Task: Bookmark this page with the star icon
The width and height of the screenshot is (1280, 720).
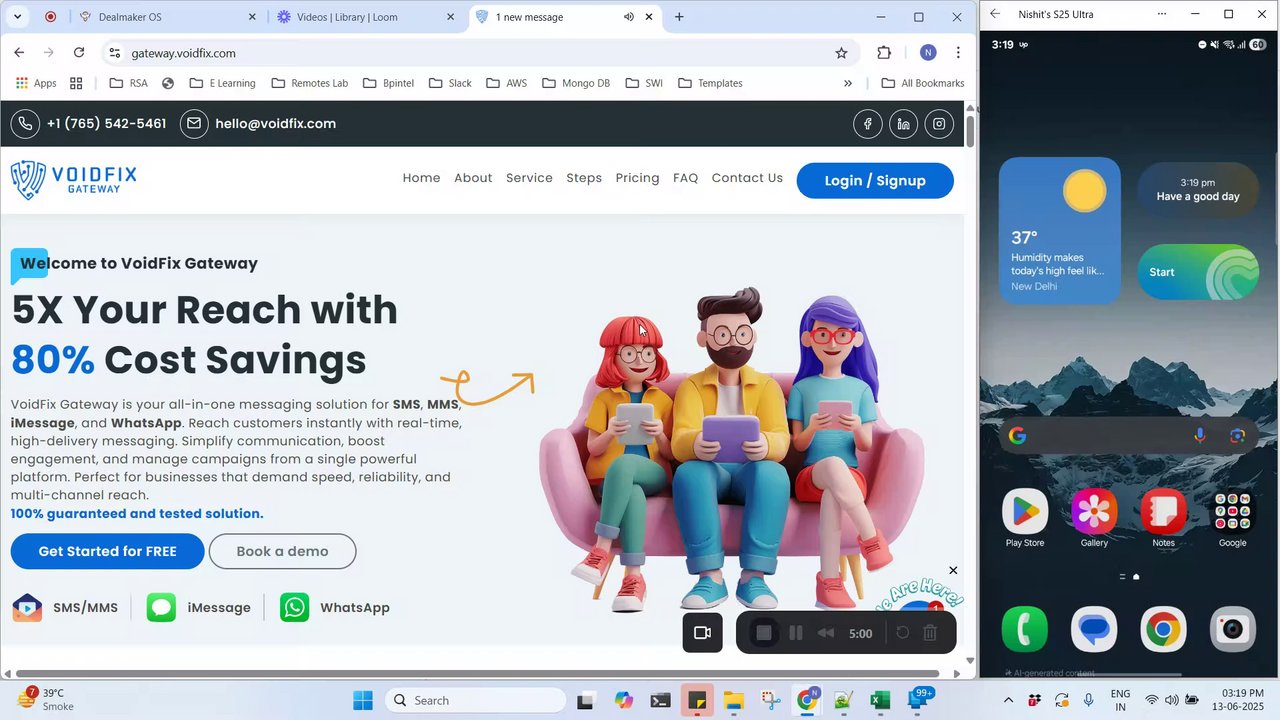Action: pyautogui.click(x=841, y=53)
